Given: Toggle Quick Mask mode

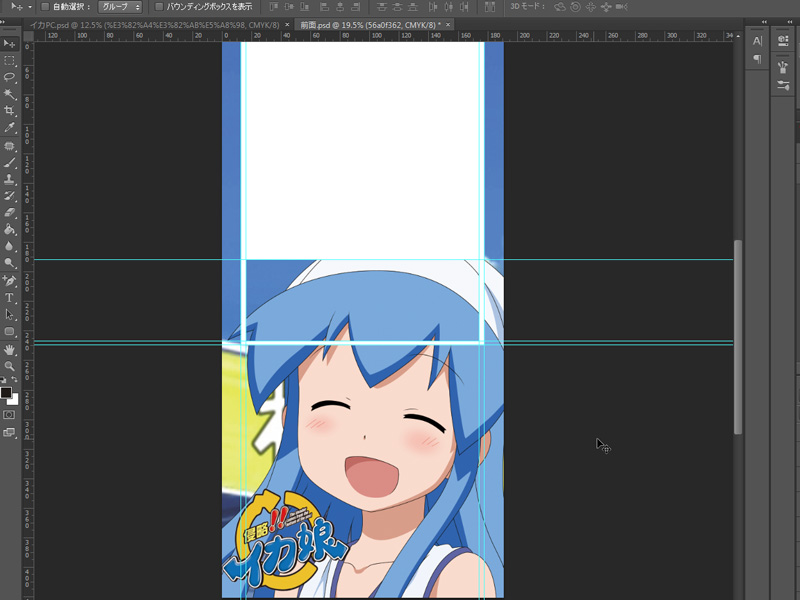Looking at the screenshot, I should click(x=9, y=415).
